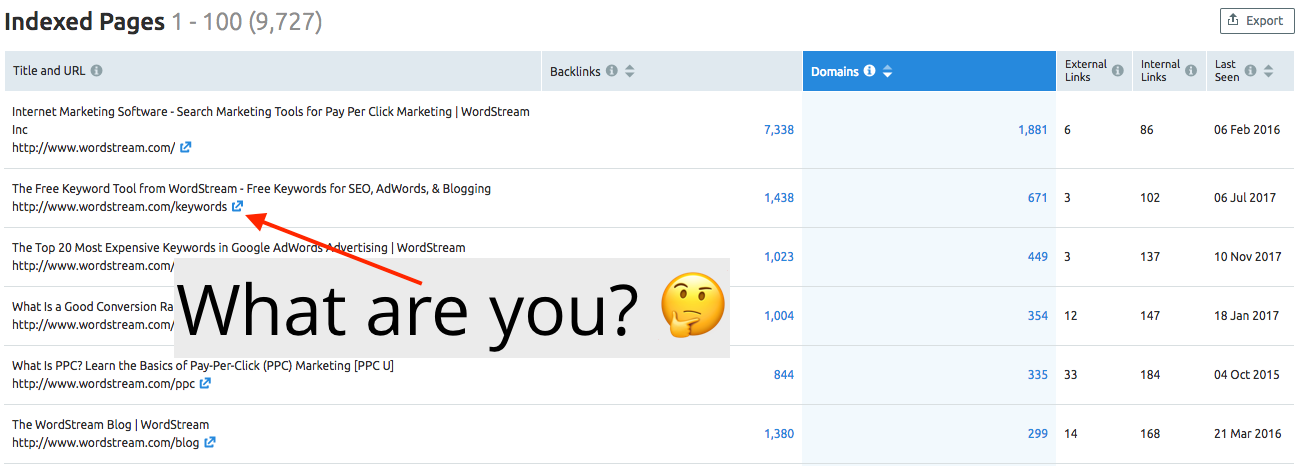Viewport: 1302px width, 466px height.
Task: Click info icon beside Title and URL header
Action: (96, 71)
